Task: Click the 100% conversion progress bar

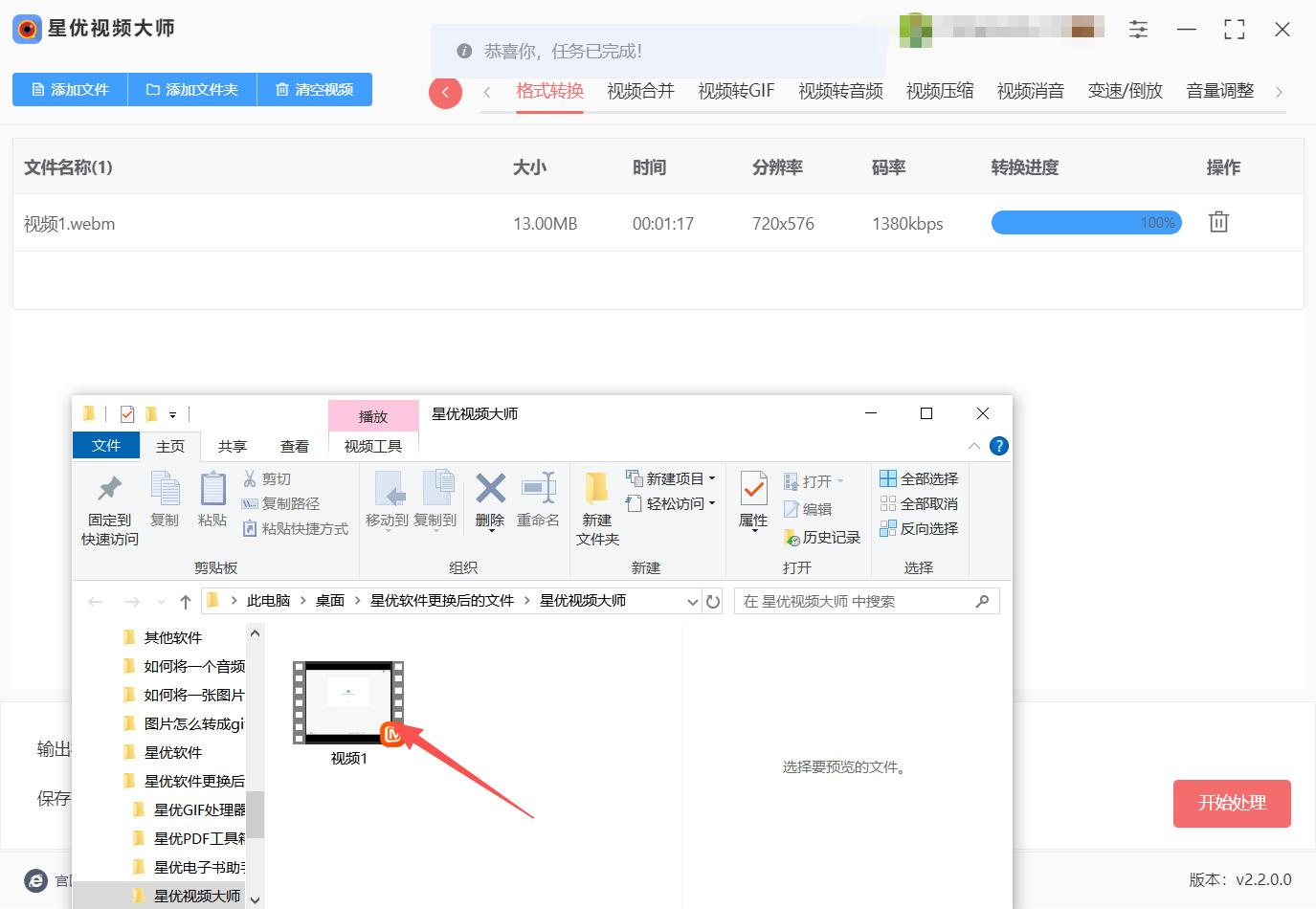Action: (1086, 223)
